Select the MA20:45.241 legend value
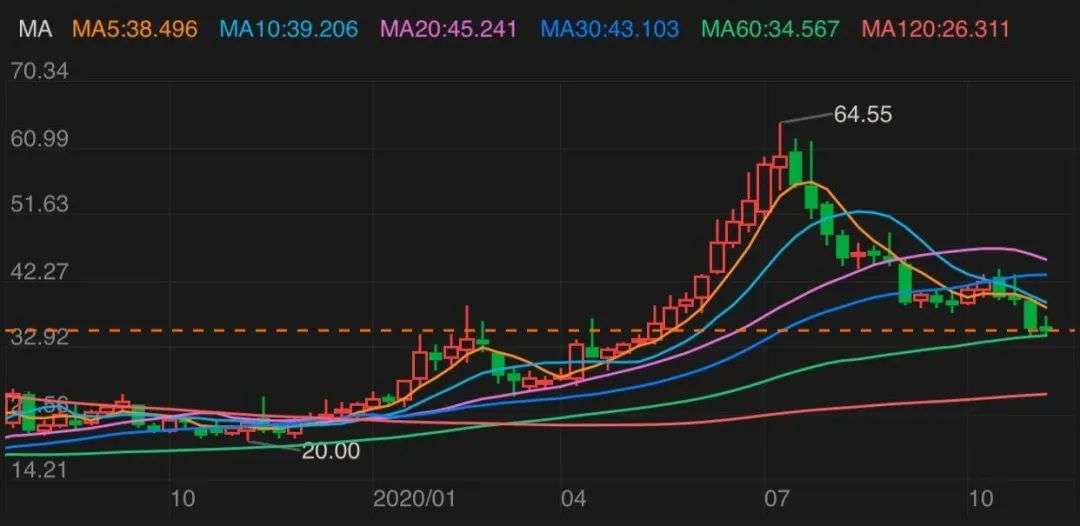 [449, 29]
